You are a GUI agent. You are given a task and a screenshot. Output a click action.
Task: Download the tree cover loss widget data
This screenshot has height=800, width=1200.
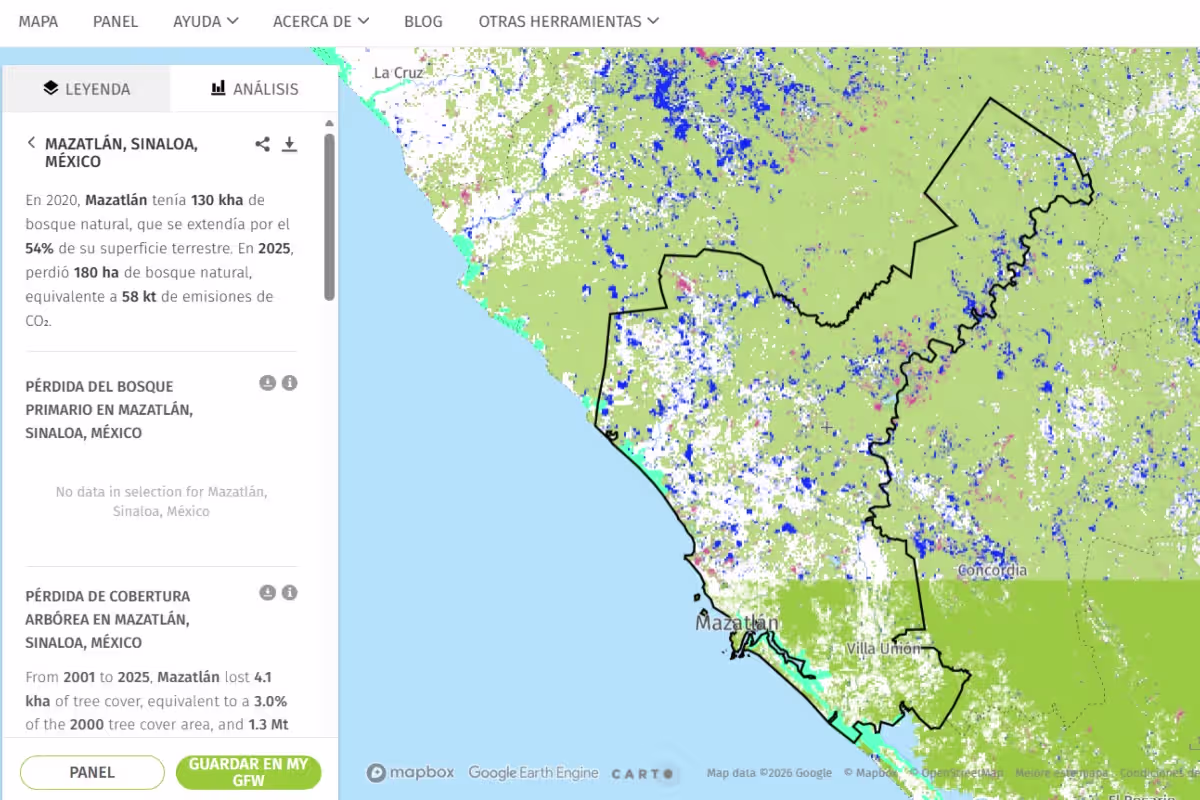coord(267,593)
